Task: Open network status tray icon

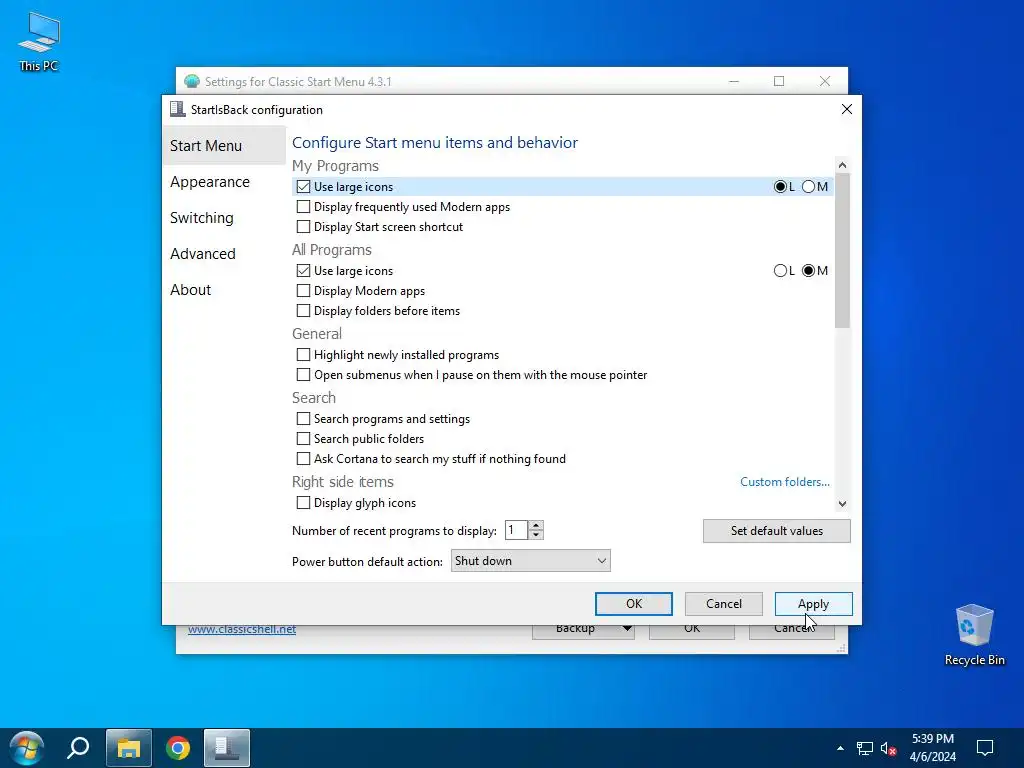Action: 865,748
